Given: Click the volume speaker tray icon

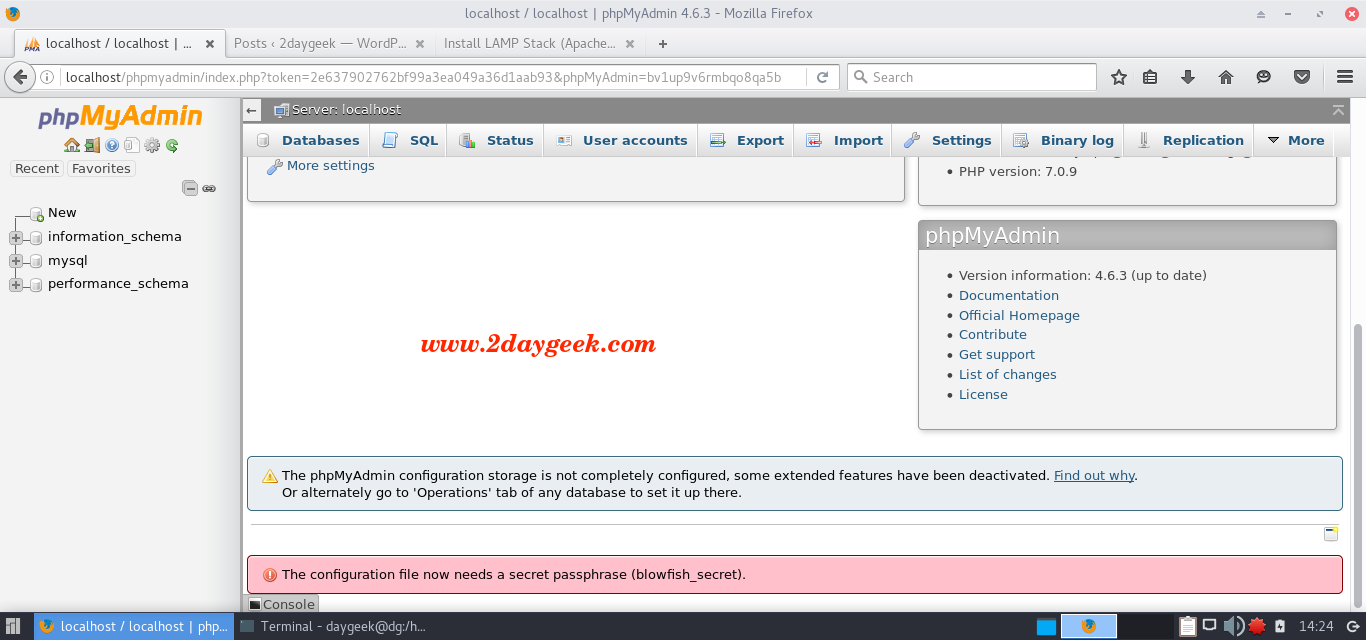Looking at the screenshot, I should point(1233,627).
